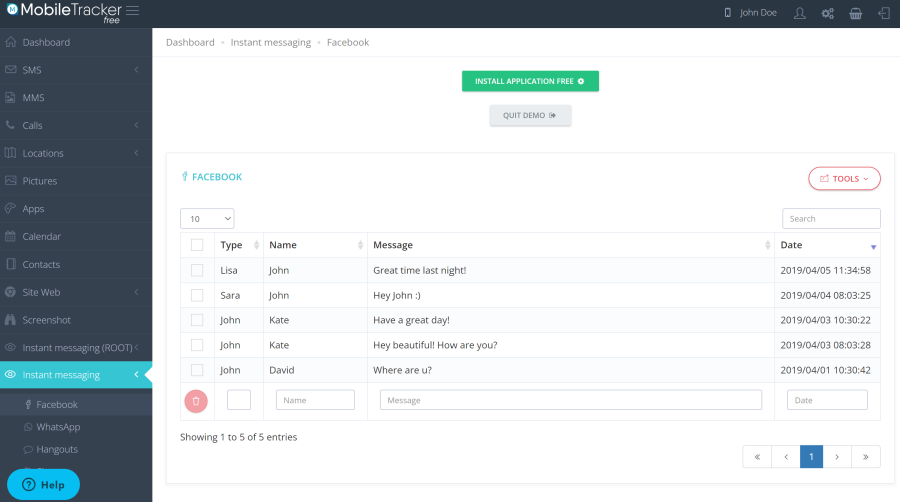Open the Dashboard sidebar menu item
The height and width of the screenshot is (502, 900).
76,42
